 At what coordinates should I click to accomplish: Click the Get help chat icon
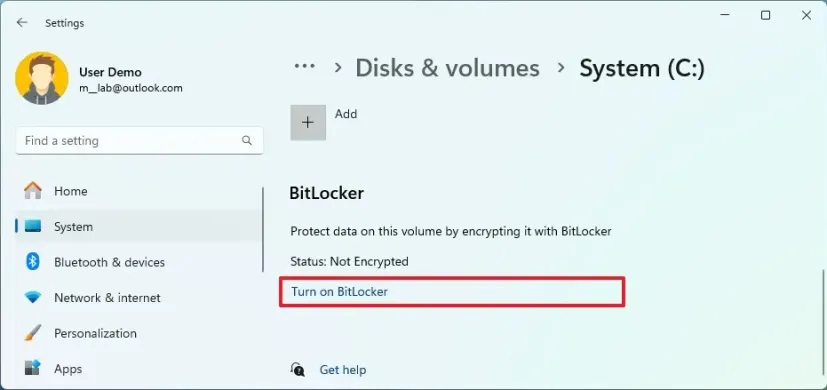pos(297,369)
